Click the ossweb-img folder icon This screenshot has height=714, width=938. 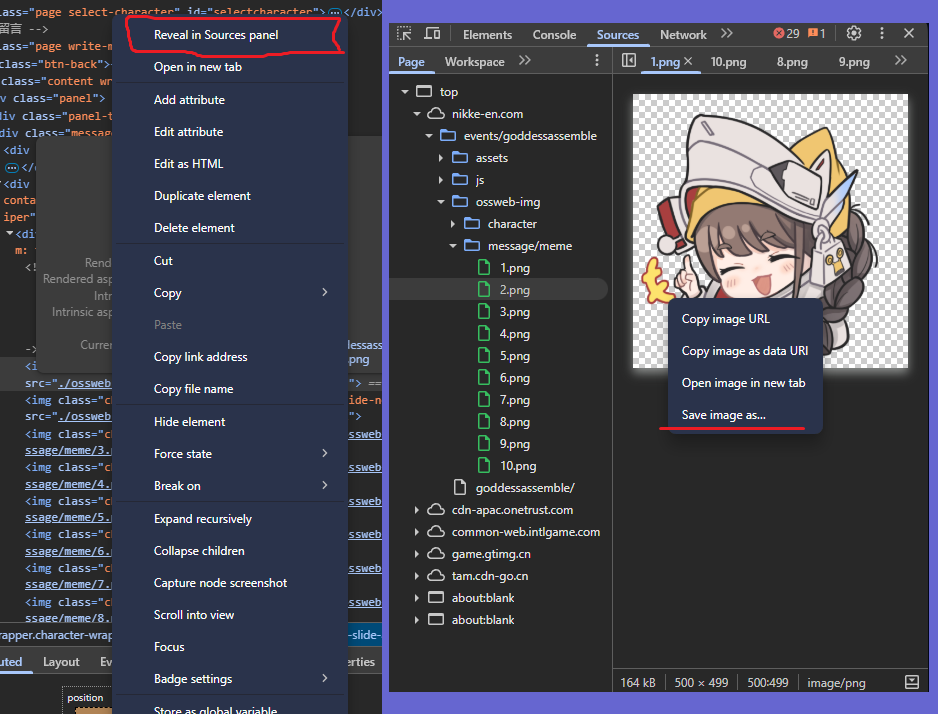(460, 202)
